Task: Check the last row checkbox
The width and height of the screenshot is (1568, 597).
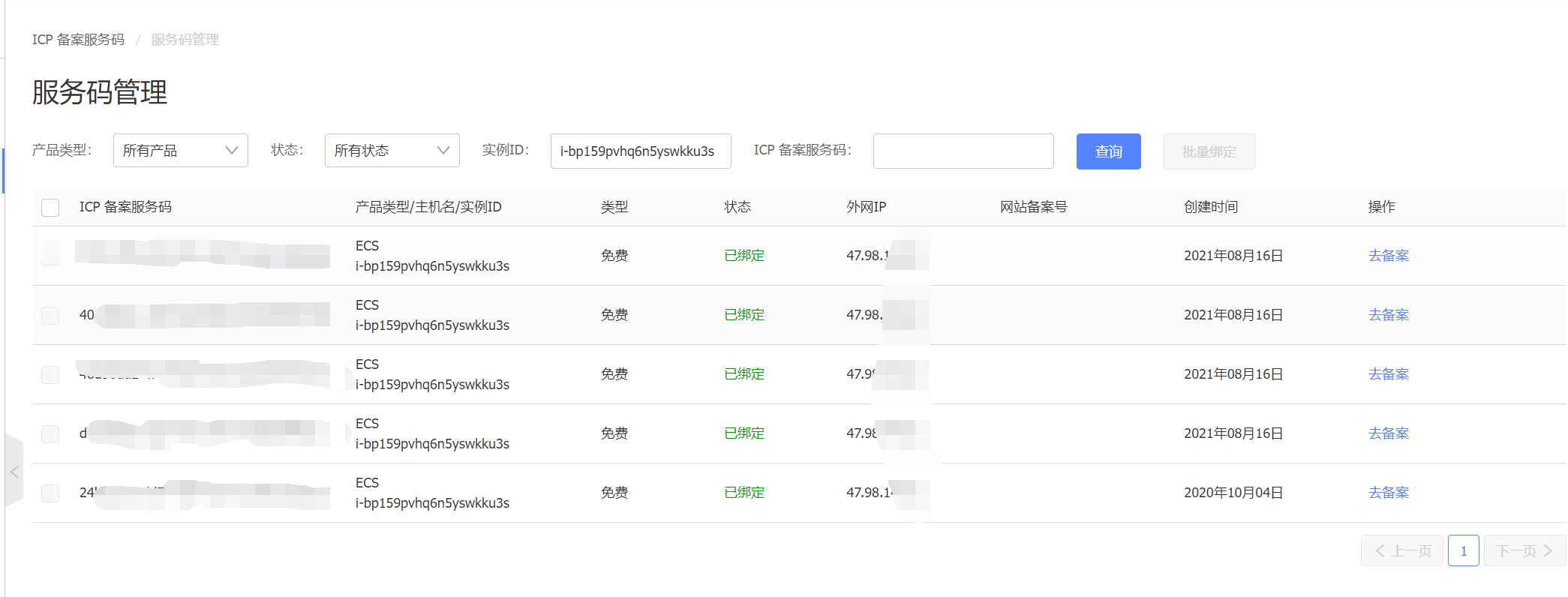Action: (x=50, y=493)
